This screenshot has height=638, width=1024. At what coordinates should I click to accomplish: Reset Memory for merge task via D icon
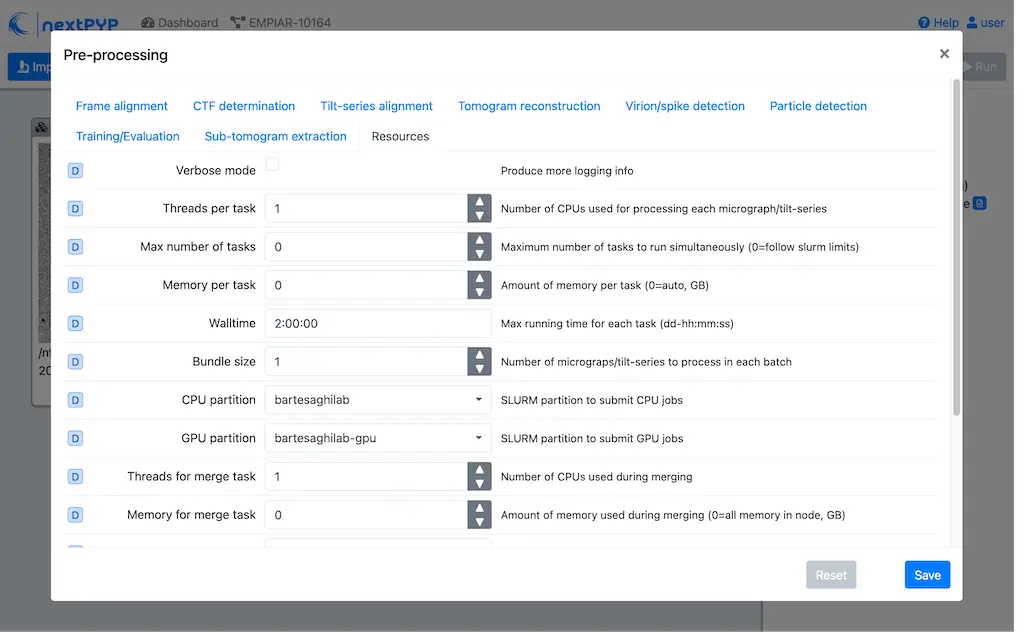coord(75,515)
